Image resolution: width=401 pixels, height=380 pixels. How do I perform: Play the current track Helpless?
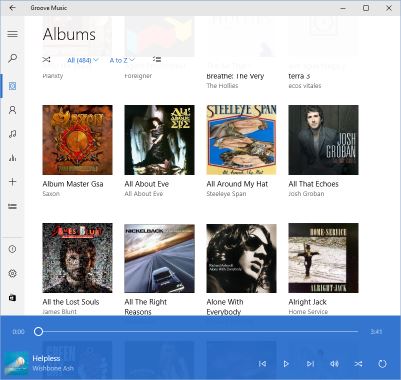click(286, 364)
